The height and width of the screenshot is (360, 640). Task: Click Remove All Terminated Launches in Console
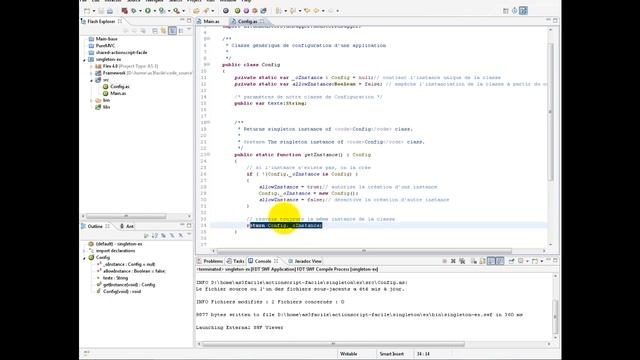pyautogui.click(x=462, y=261)
